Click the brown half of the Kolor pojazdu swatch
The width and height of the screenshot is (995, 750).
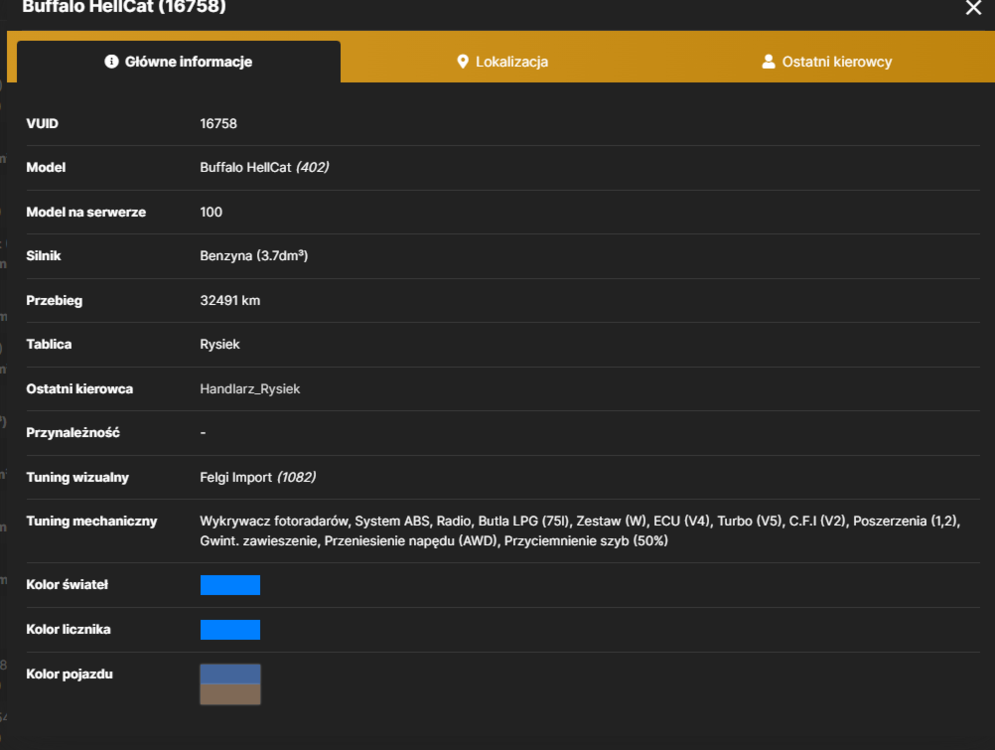(x=230, y=694)
